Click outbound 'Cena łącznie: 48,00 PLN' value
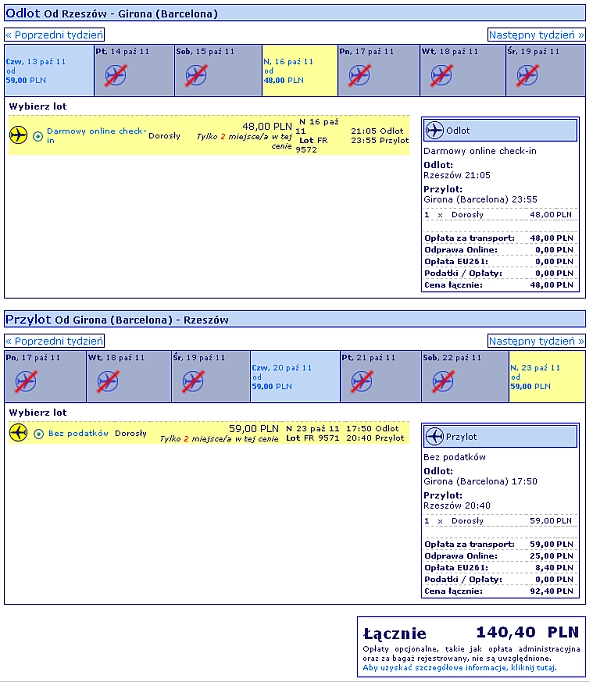Screen dimensions: 590x682 click(552, 285)
